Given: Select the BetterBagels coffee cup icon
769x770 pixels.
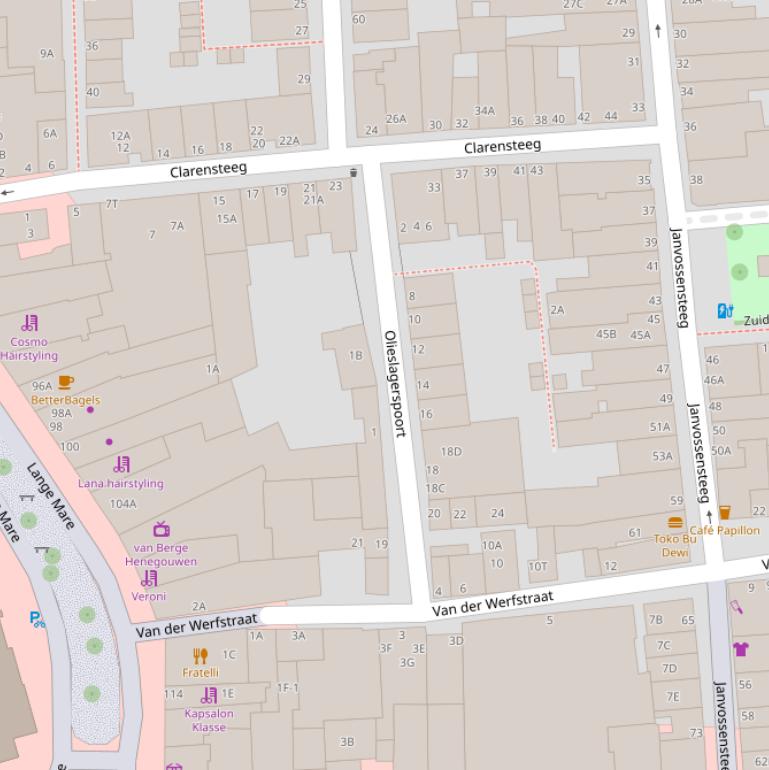Looking at the screenshot, I should (x=66, y=382).
